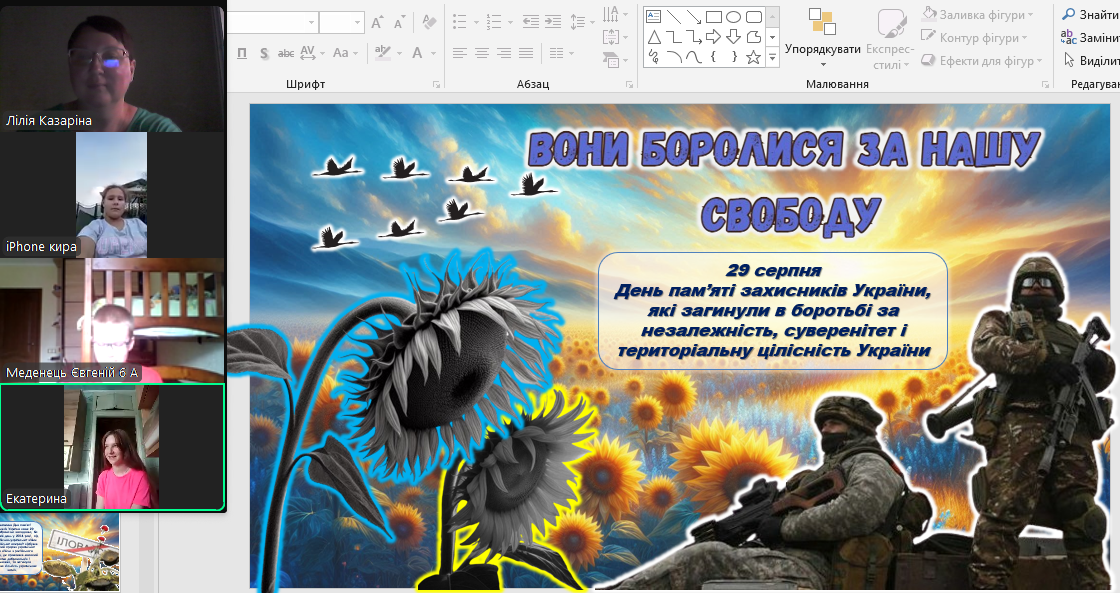Select the oval shape tool

tap(733, 16)
